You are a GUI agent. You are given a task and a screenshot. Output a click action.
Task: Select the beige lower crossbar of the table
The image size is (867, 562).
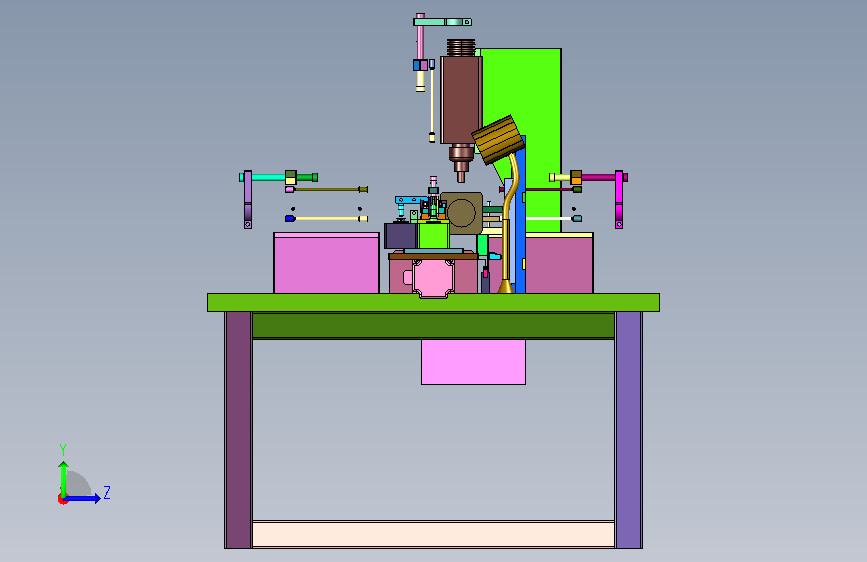pyautogui.click(x=434, y=534)
